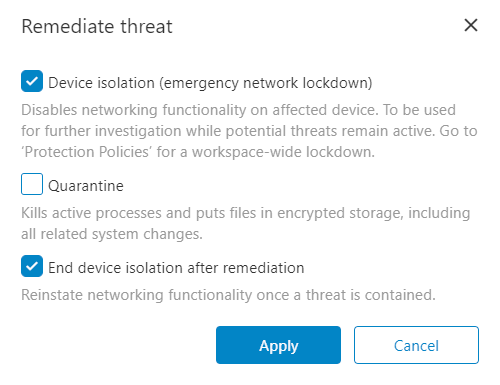Click the white checkmark beside Device isolation
The width and height of the screenshot is (500, 385).
click(32, 81)
